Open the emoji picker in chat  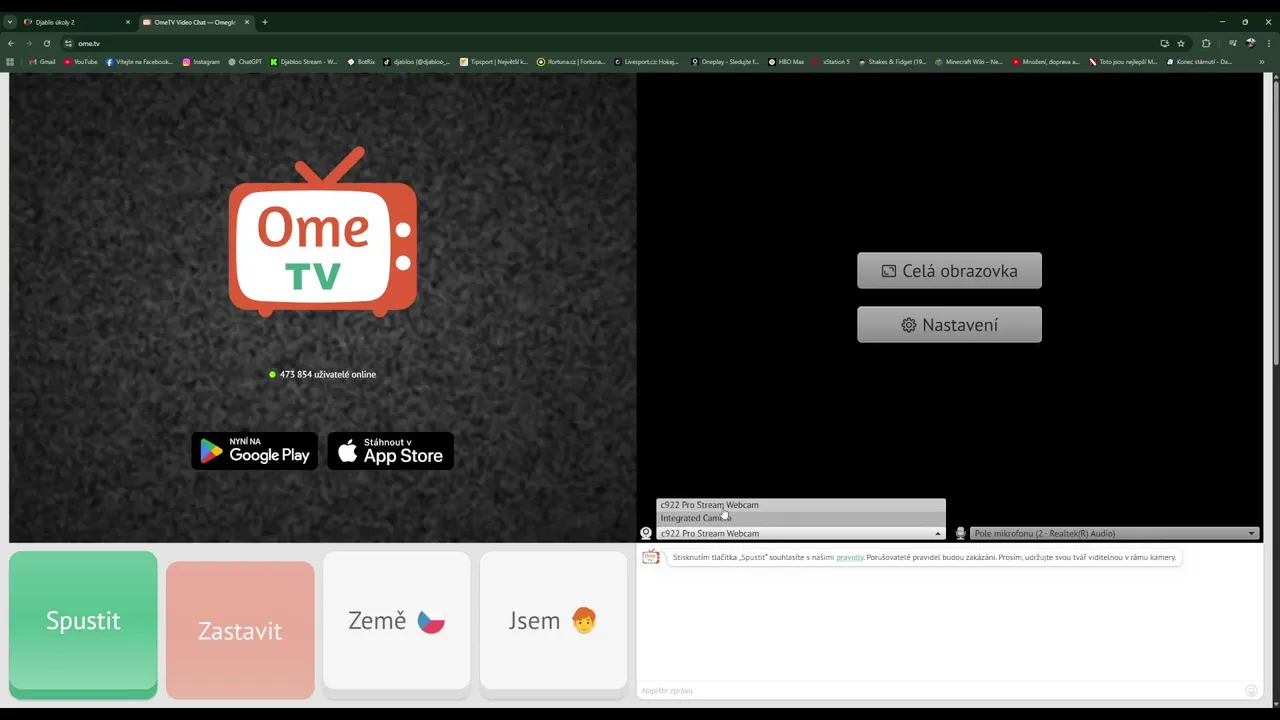click(x=1251, y=690)
